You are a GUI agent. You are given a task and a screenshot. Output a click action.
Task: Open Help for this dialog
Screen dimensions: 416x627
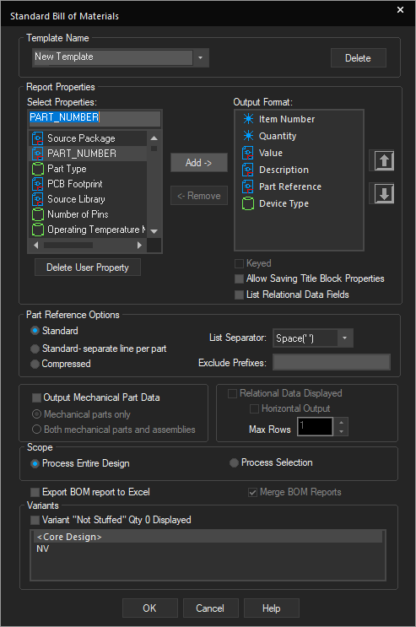tap(272, 608)
